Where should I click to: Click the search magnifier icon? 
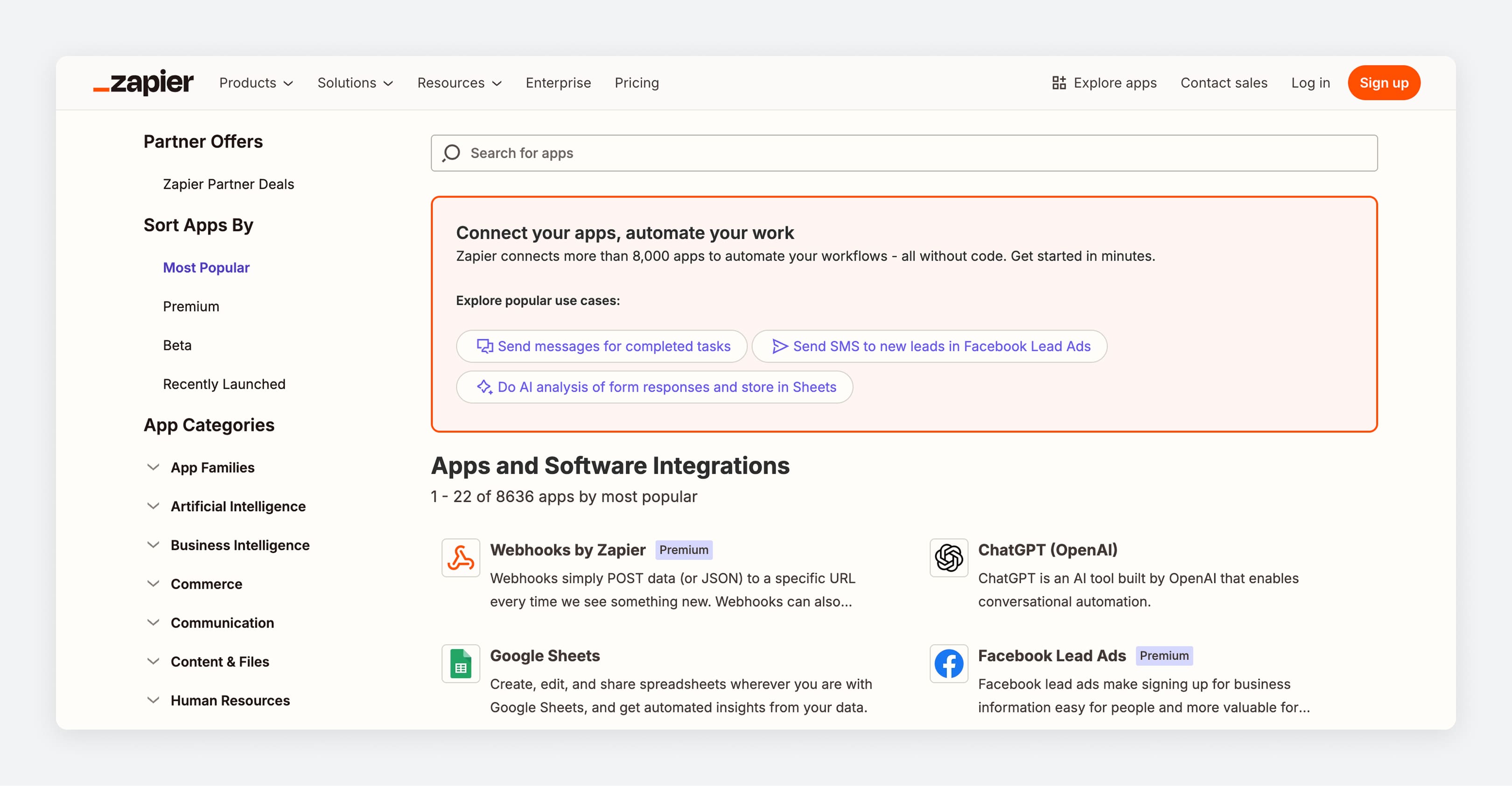(451, 153)
